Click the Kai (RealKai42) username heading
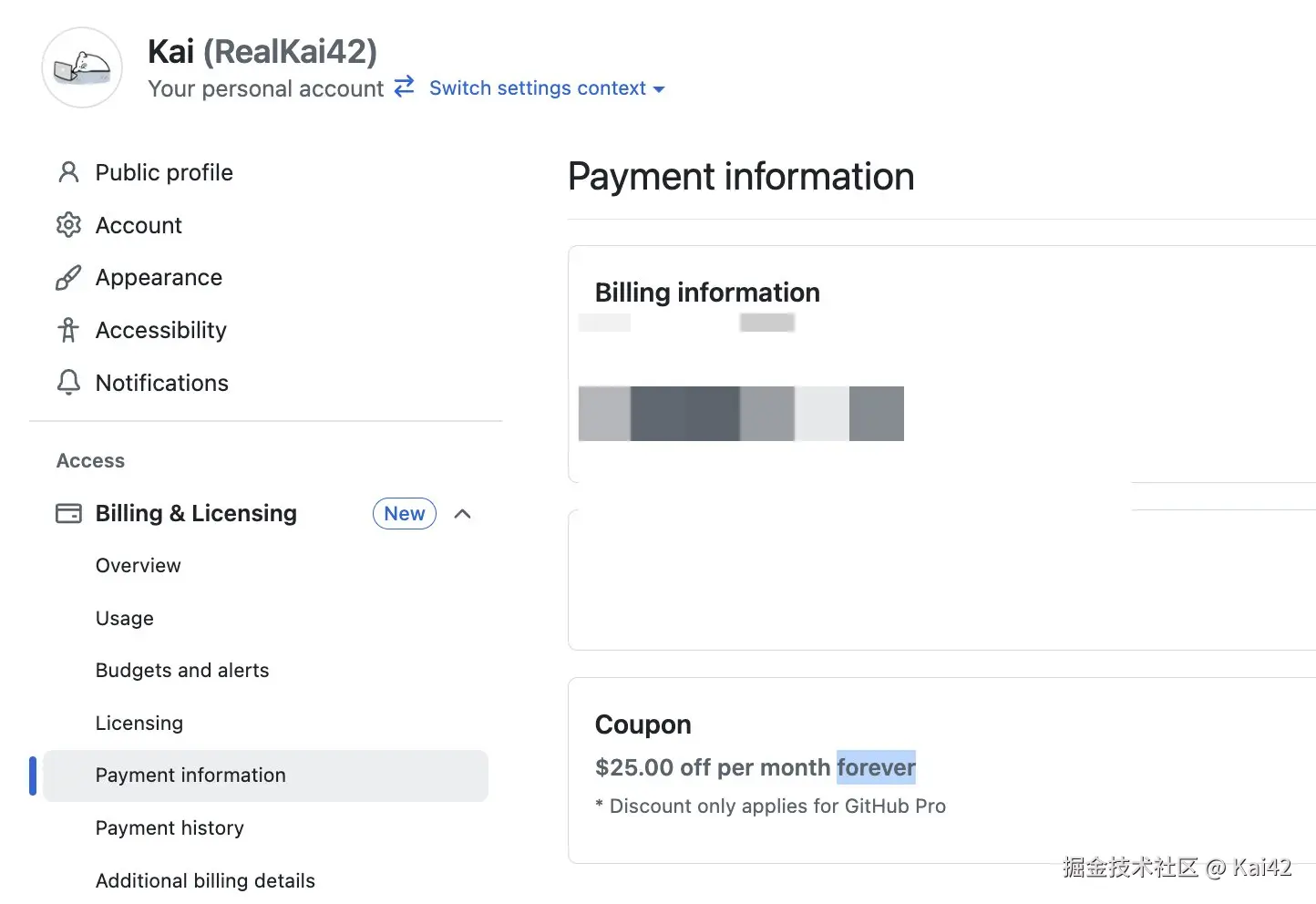 click(262, 52)
